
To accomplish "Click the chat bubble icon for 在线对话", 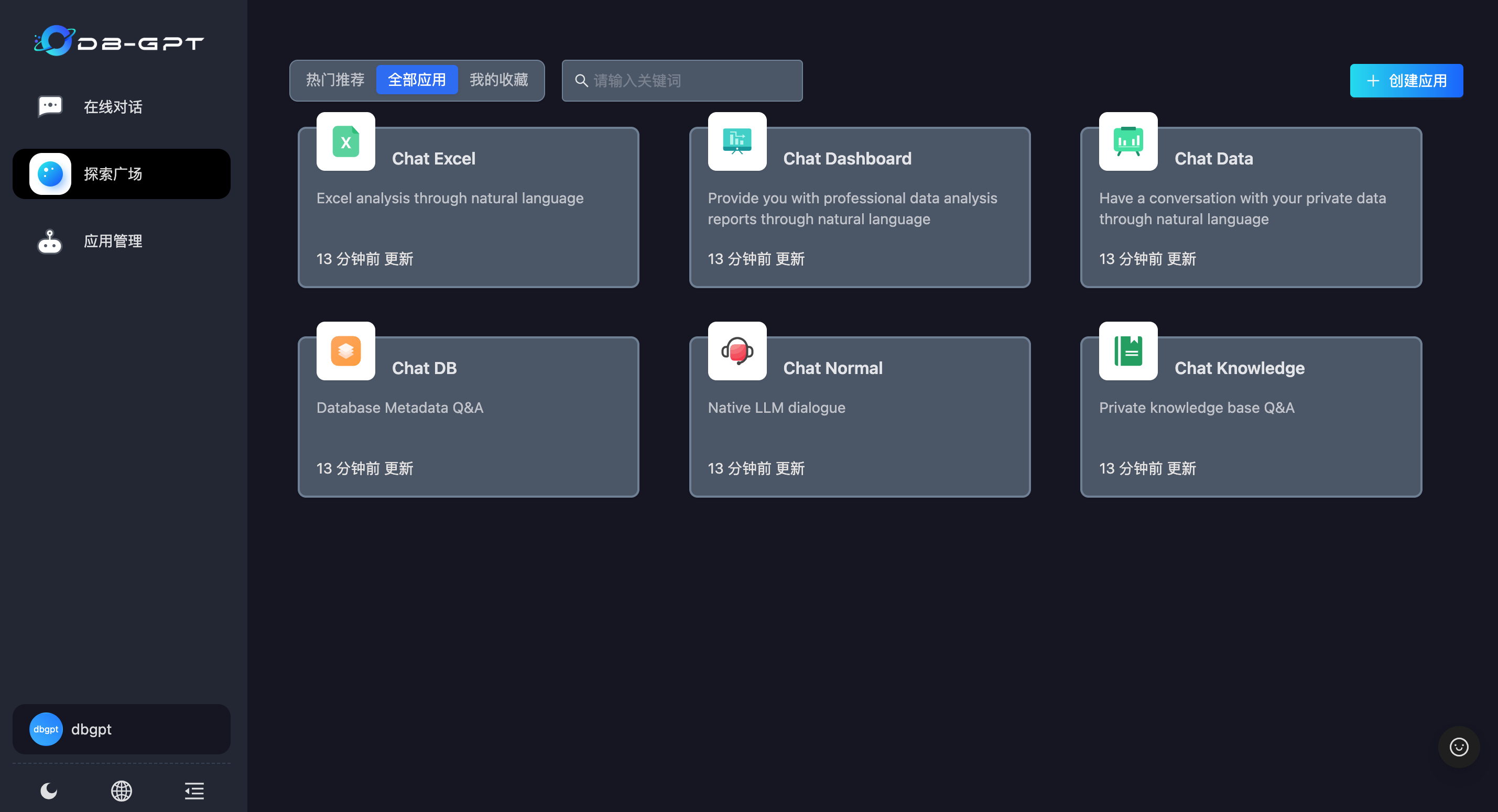I will (x=50, y=106).
